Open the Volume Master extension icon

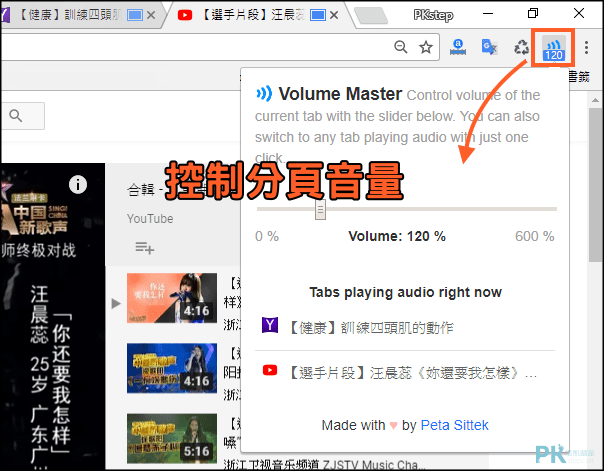click(554, 48)
